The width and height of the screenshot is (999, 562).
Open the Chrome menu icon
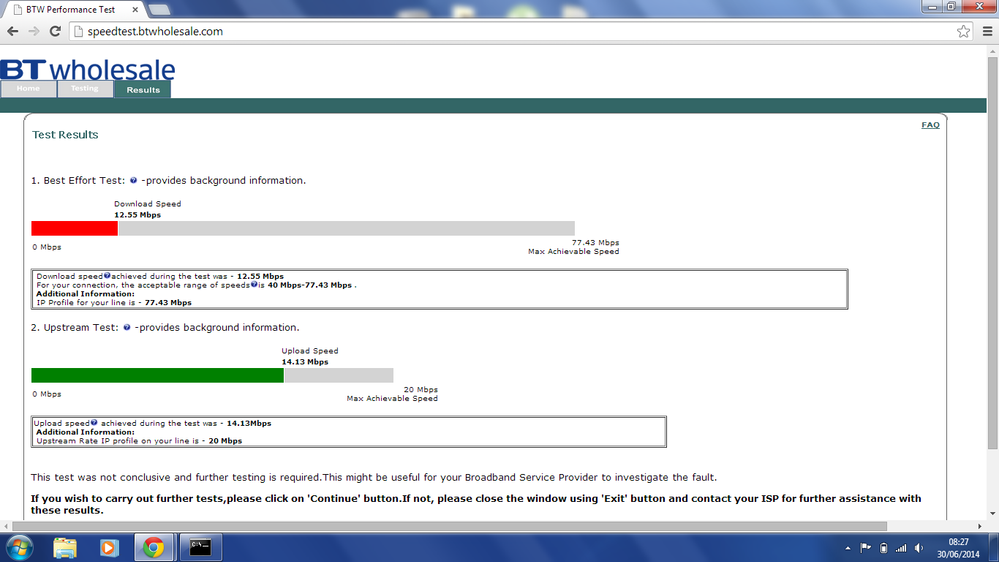[x=988, y=31]
